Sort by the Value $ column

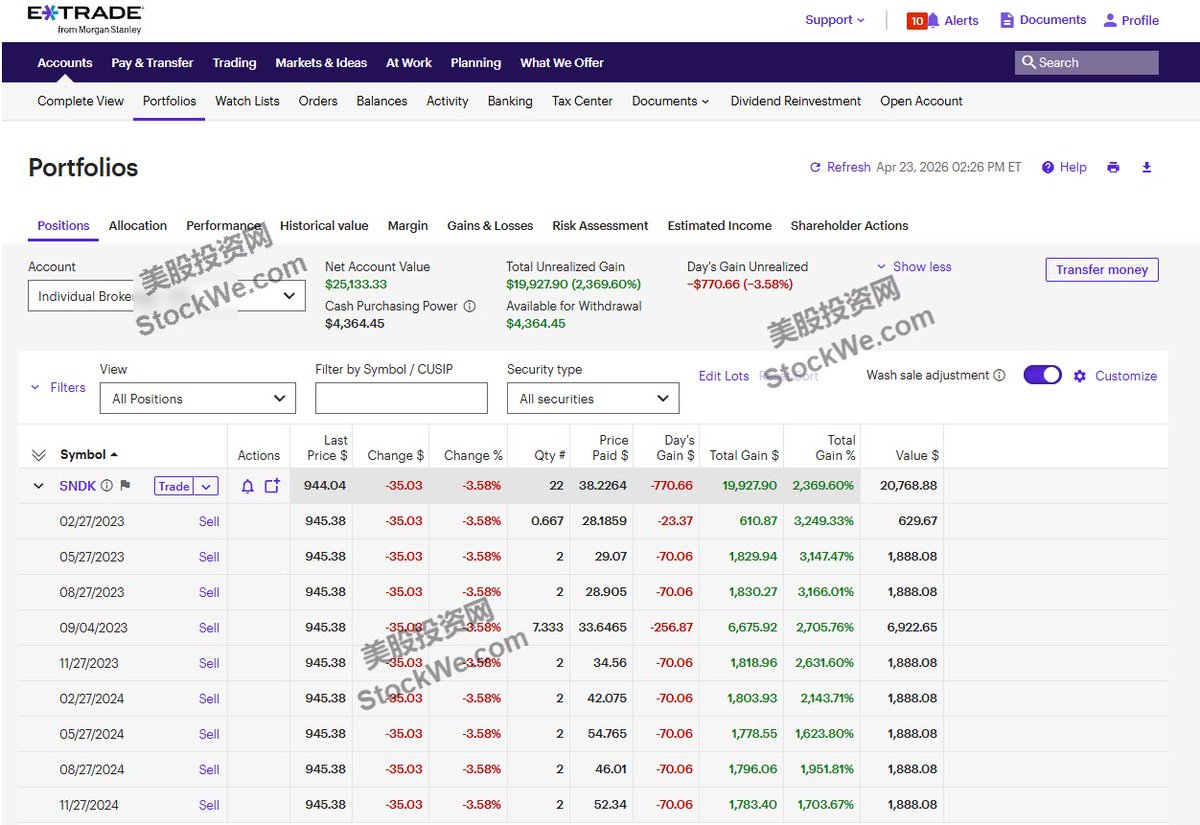(917, 455)
